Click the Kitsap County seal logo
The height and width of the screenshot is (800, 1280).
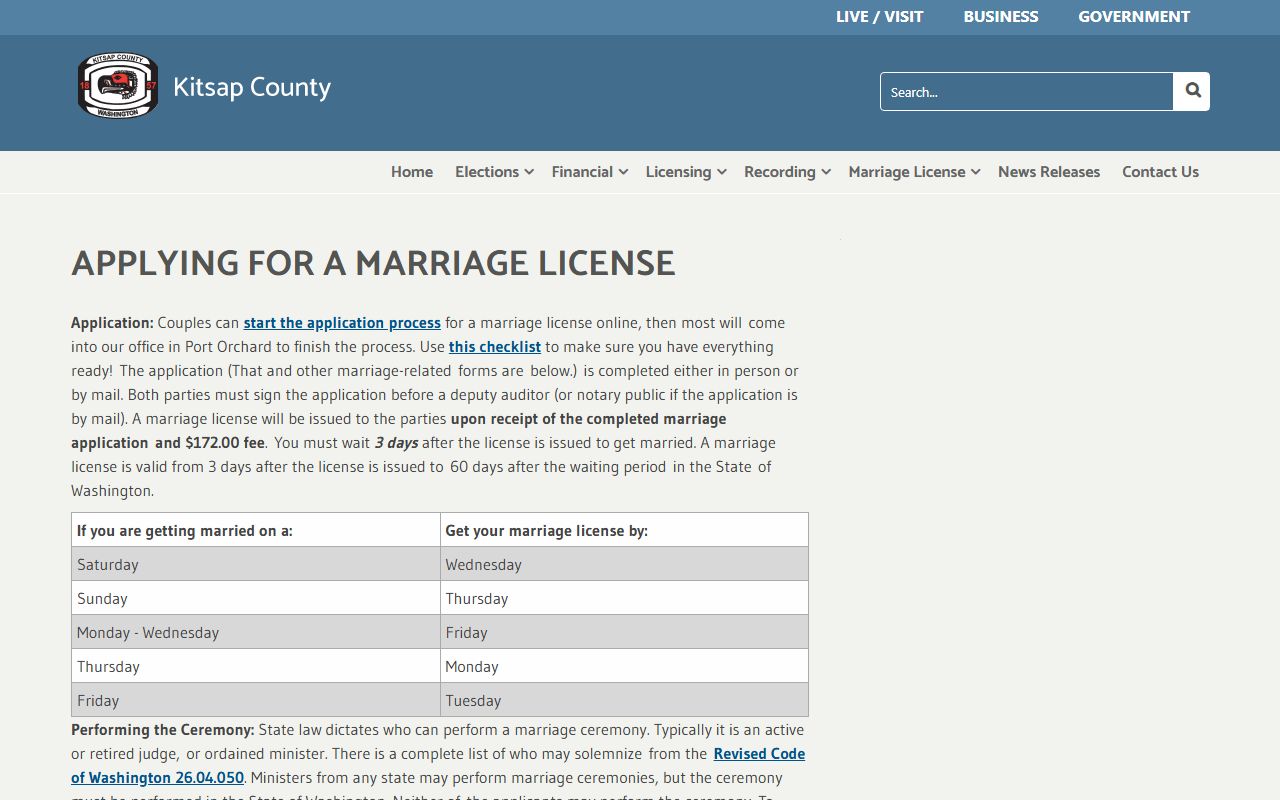click(118, 85)
